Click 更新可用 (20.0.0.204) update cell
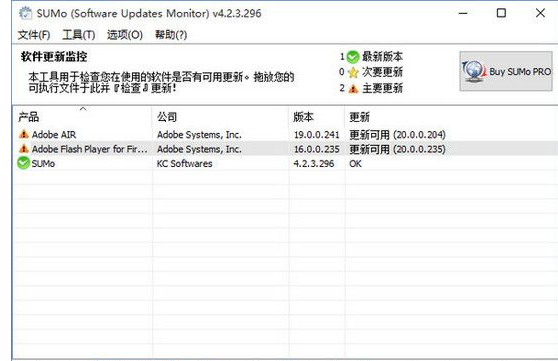The width and height of the screenshot is (558, 361). [x=397, y=135]
